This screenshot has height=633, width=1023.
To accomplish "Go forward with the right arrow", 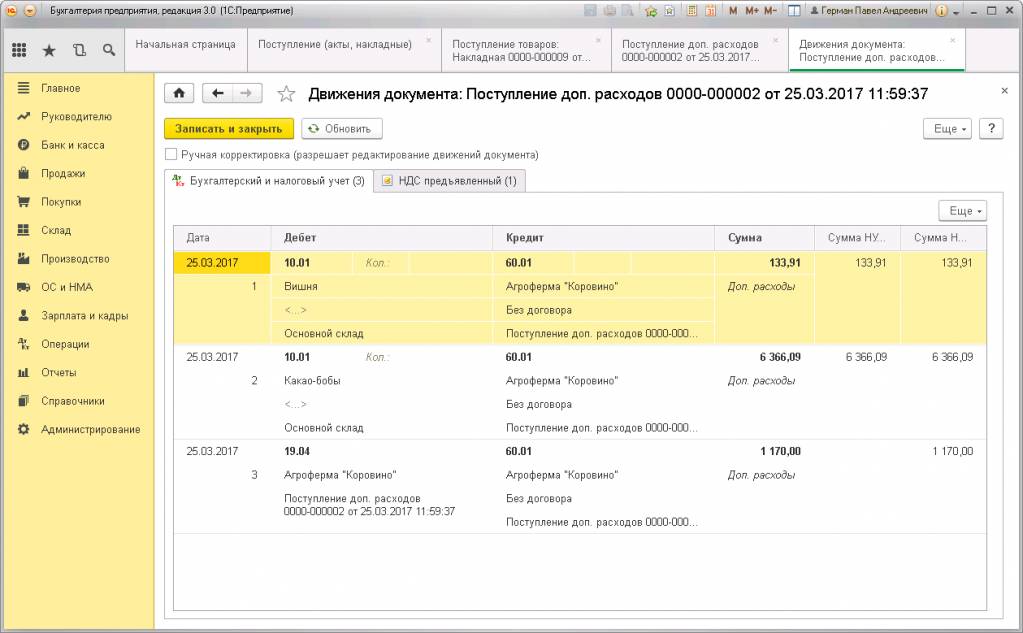I will point(247,93).
